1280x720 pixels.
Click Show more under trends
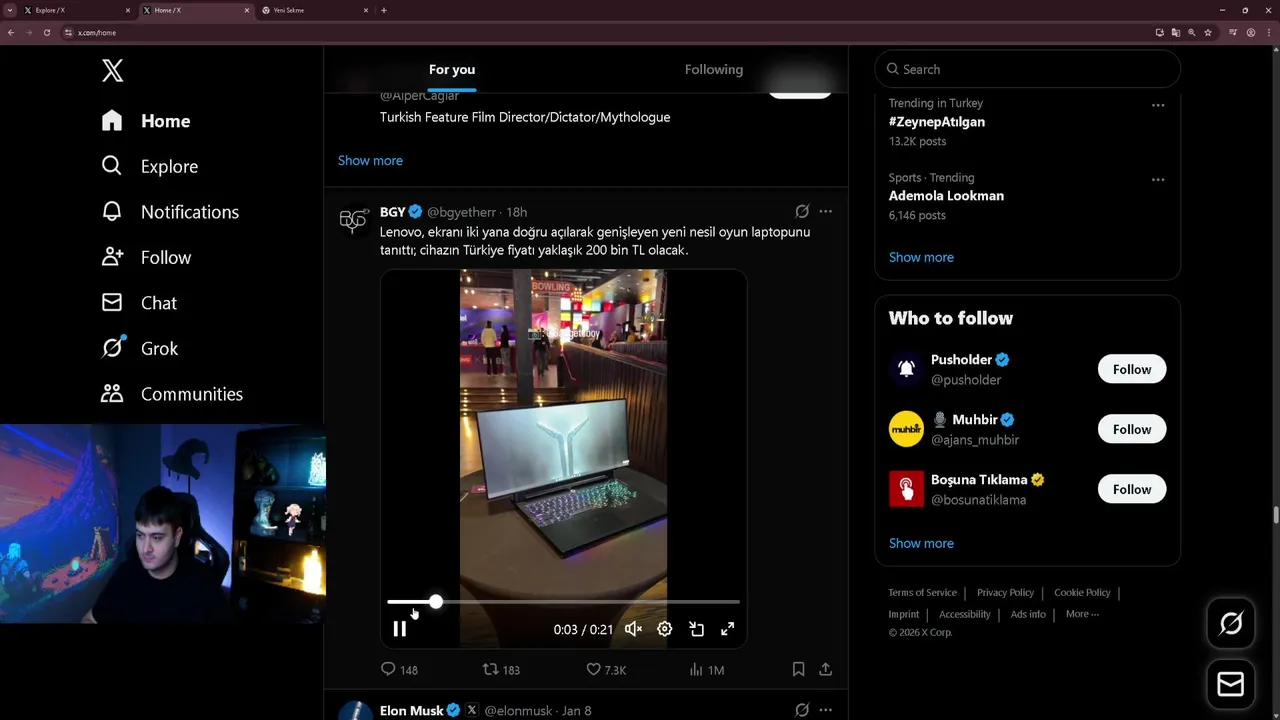[x=921, y=257]
